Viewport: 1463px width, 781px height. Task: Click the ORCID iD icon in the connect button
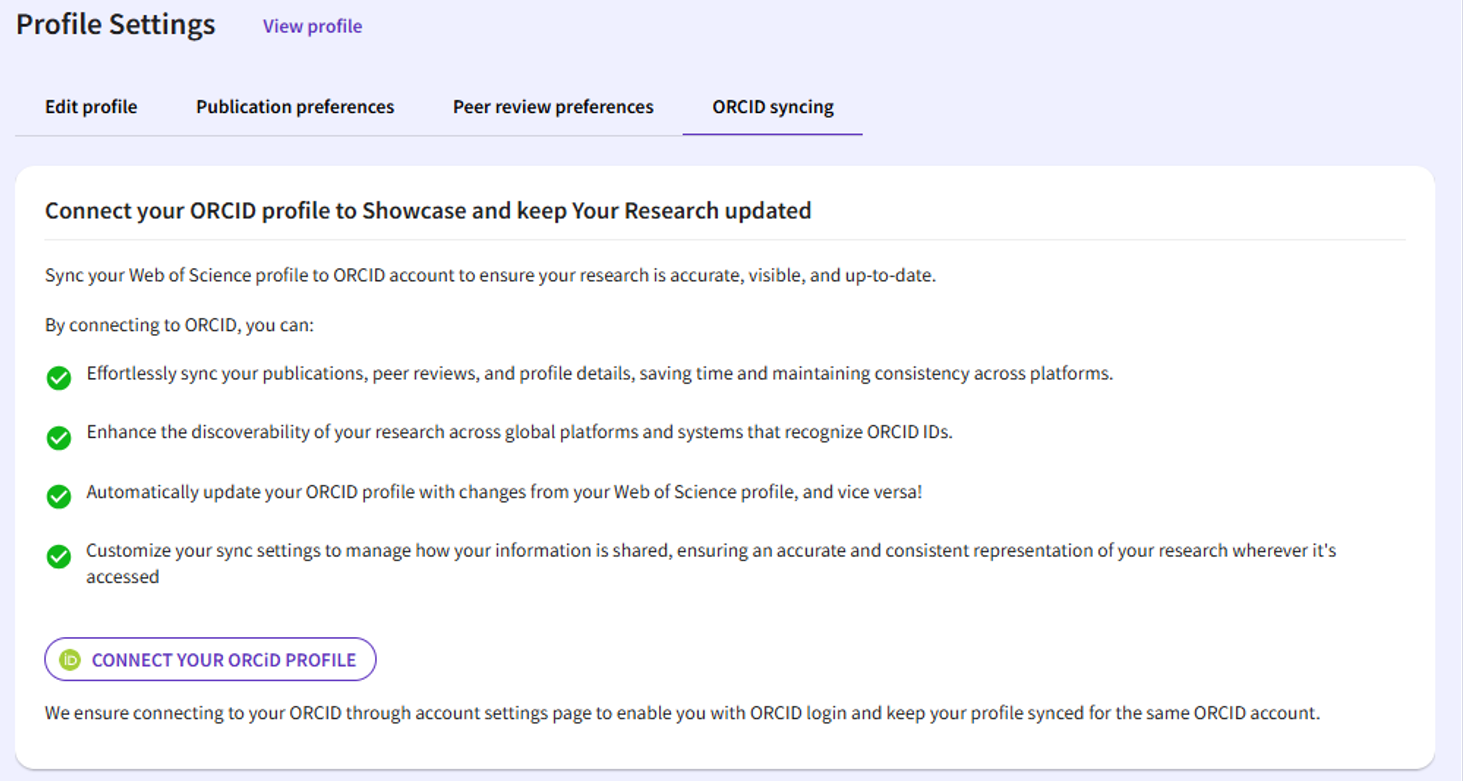[70, 659]
